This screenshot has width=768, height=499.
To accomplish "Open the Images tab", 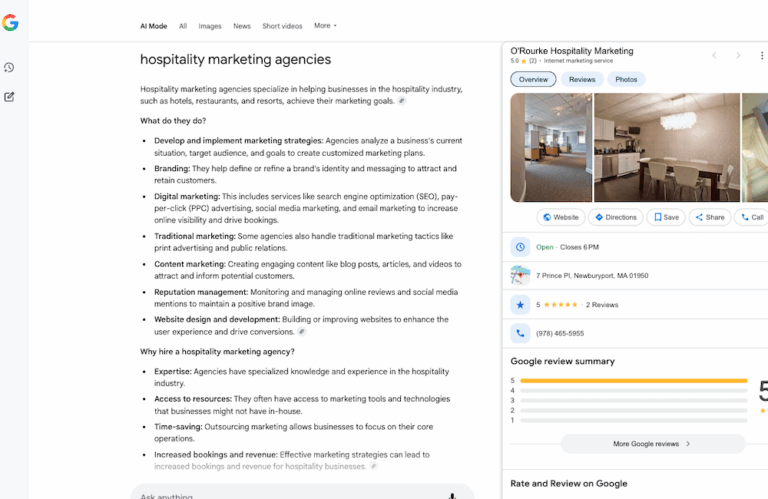I will point(210,26).
